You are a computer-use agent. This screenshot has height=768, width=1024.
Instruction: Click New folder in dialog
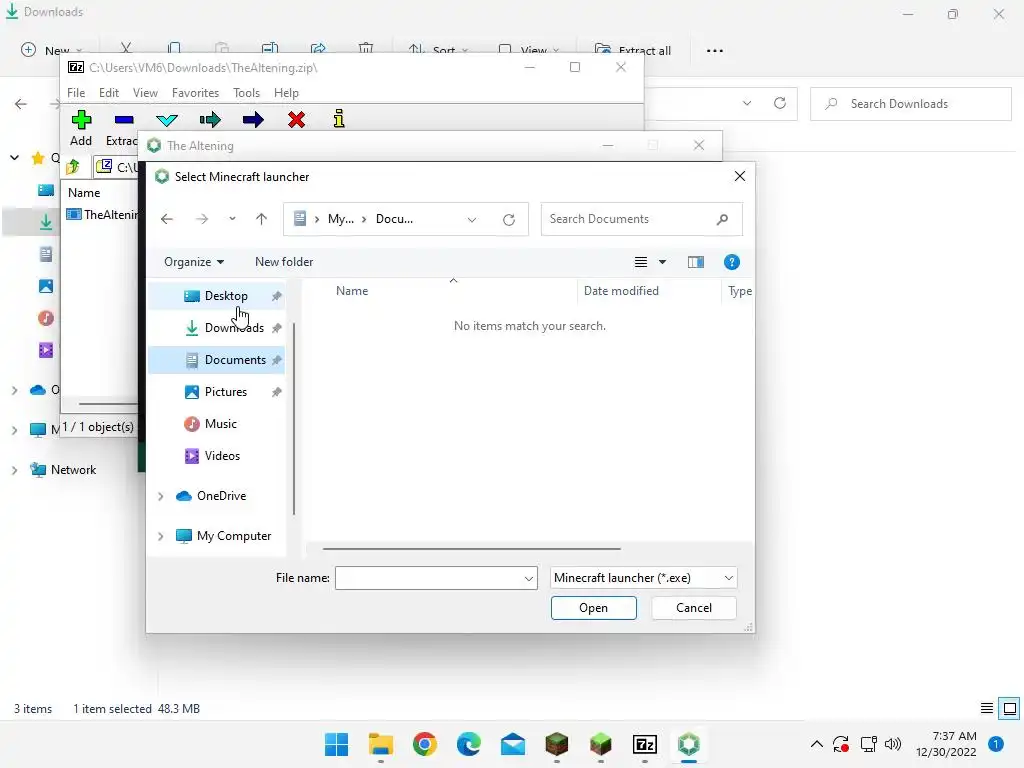[284, 262]
